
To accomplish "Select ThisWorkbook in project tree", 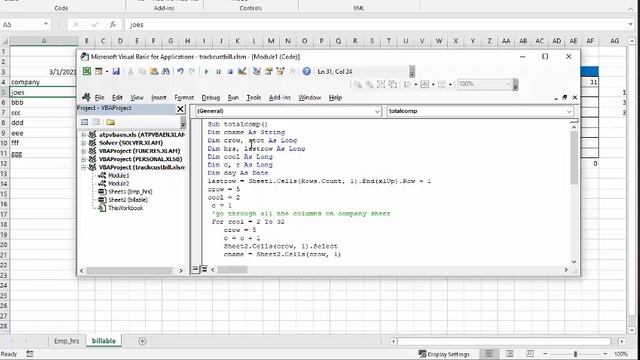I will pos(125,208).
